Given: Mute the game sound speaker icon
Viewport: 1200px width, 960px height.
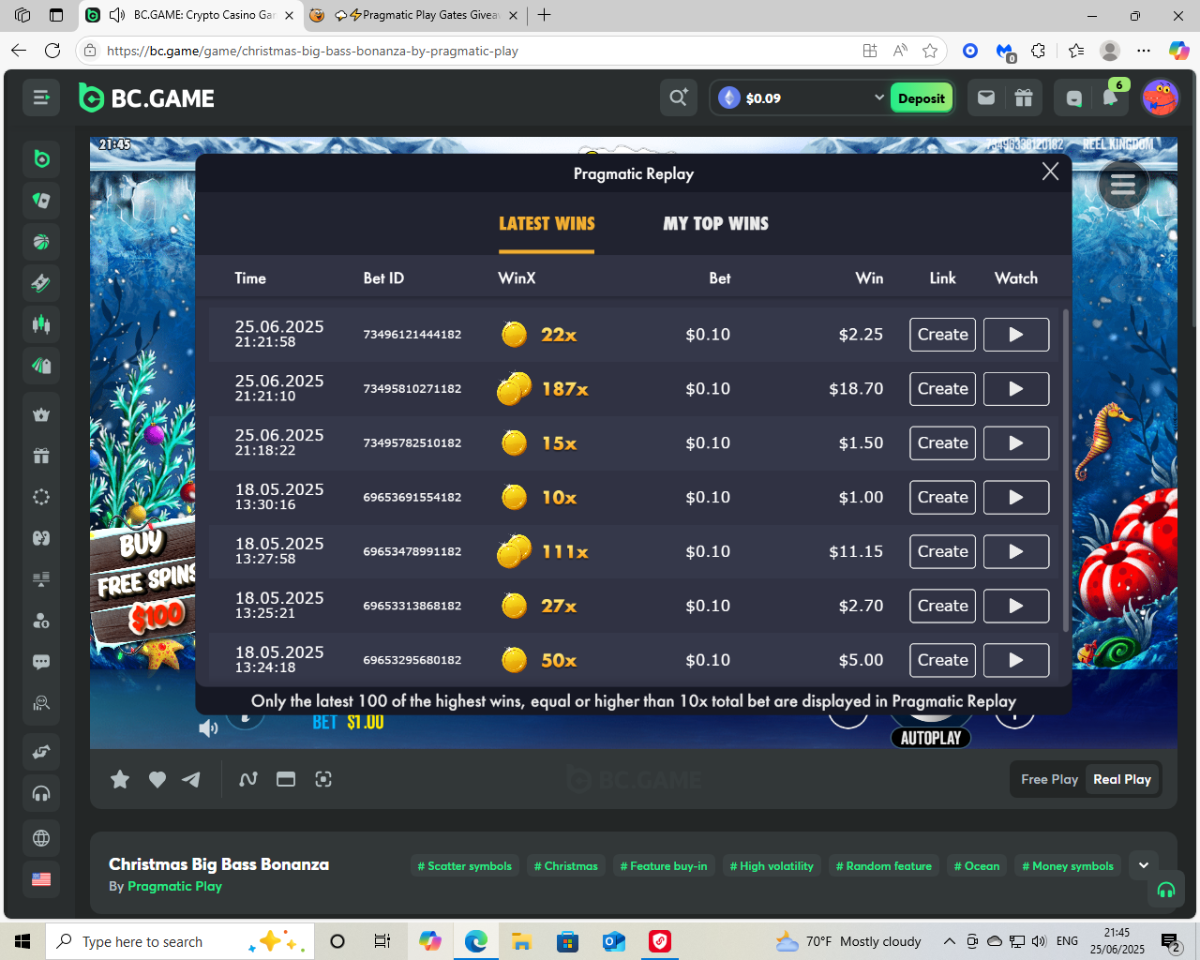Looking at the screenshot, I should point(208,728).
